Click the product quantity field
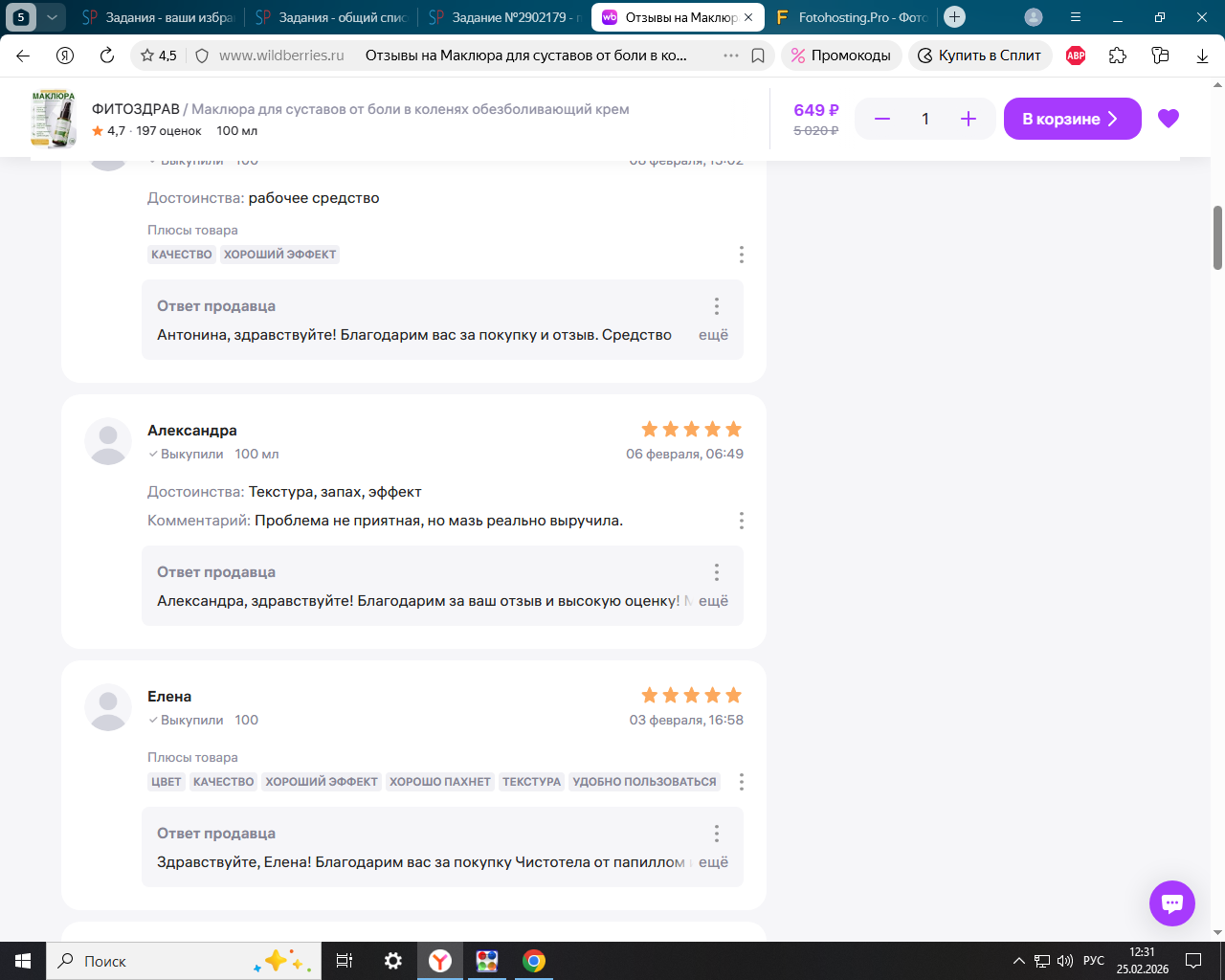1225x980 pixels. 925,119
